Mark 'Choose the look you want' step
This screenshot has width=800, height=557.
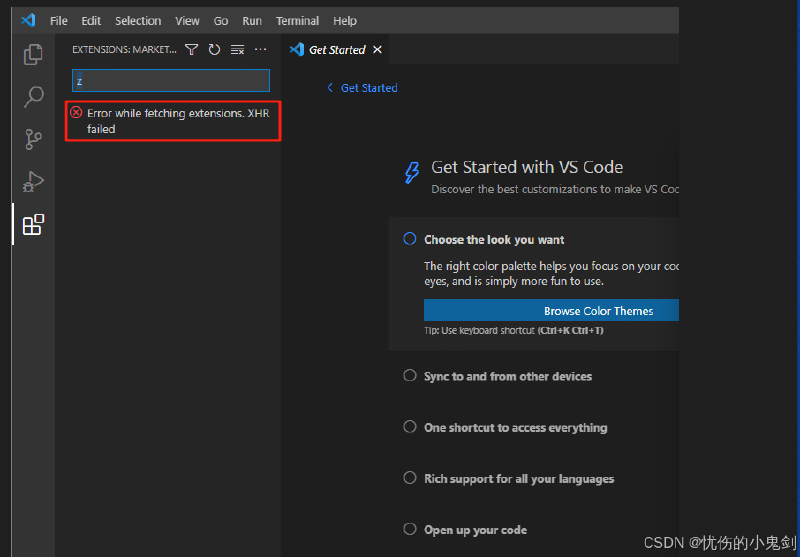(x=410, y=239)
